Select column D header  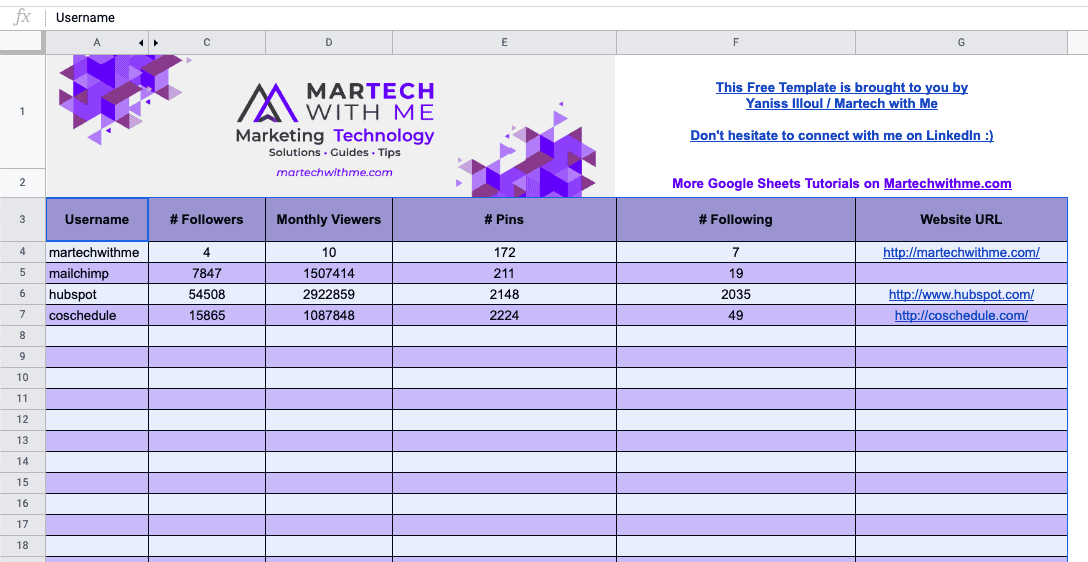329,43
